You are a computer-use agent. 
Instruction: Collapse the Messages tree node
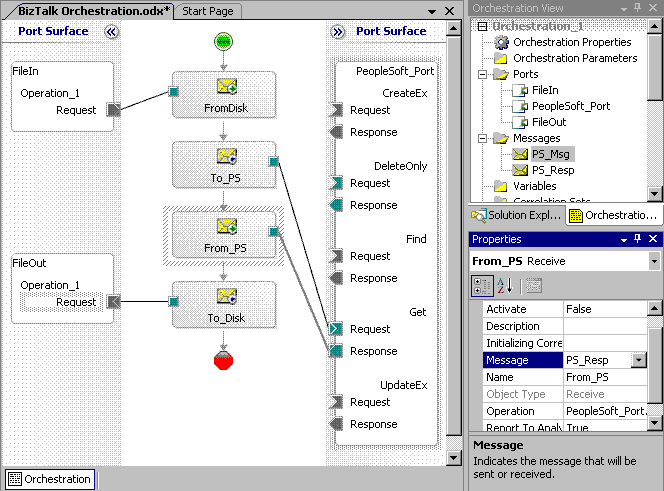point(482,138)
